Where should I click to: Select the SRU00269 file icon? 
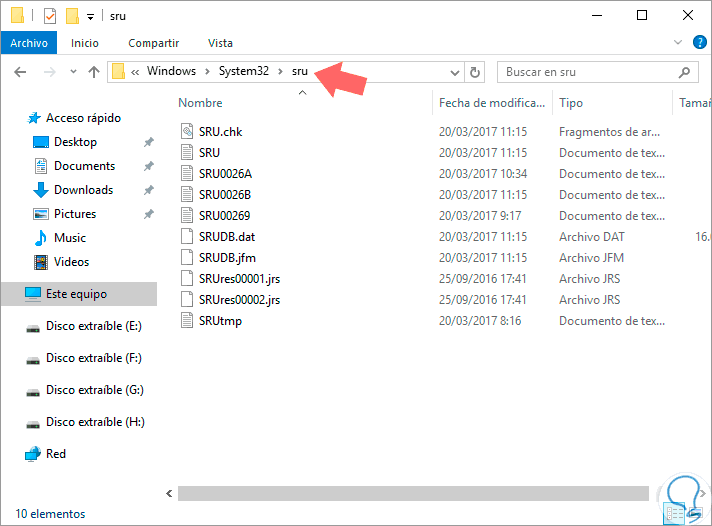(187, 215)
